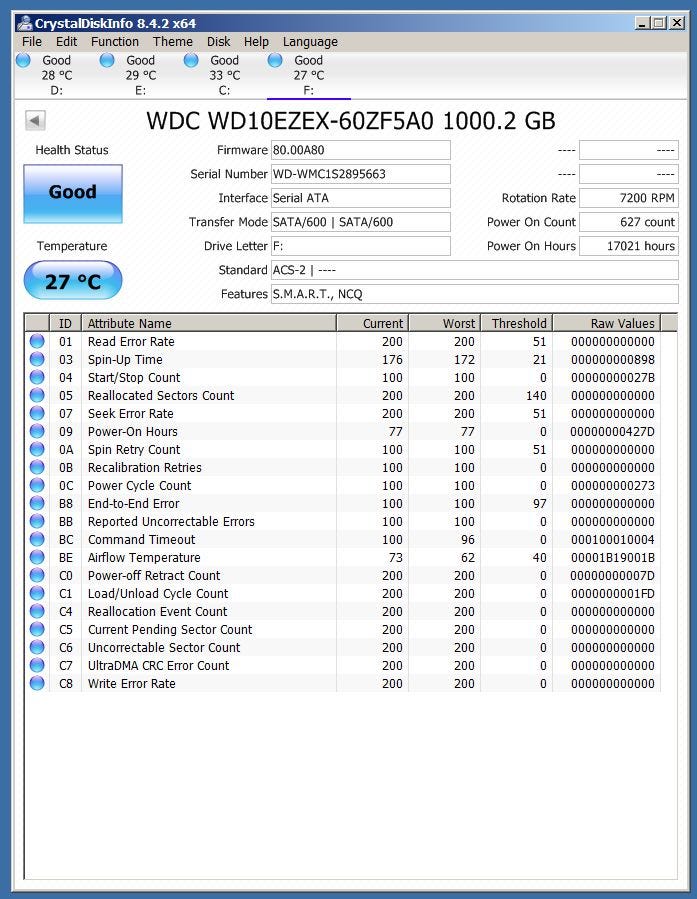This screenshot has height=899, width=697.
Task: Select the status orb for disk E:
Action: [107, 60]
